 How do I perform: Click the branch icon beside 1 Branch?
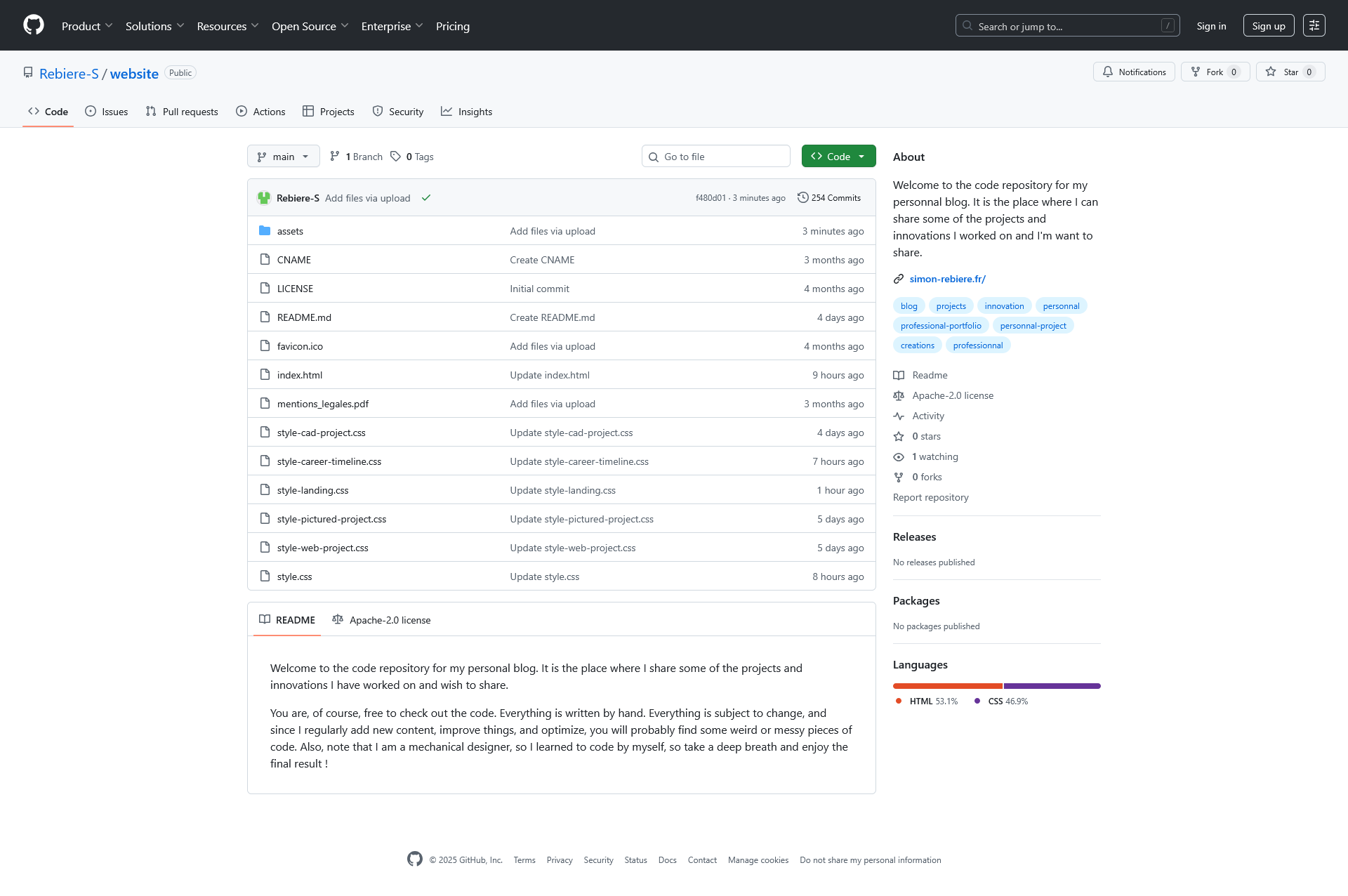pos(335,156)
